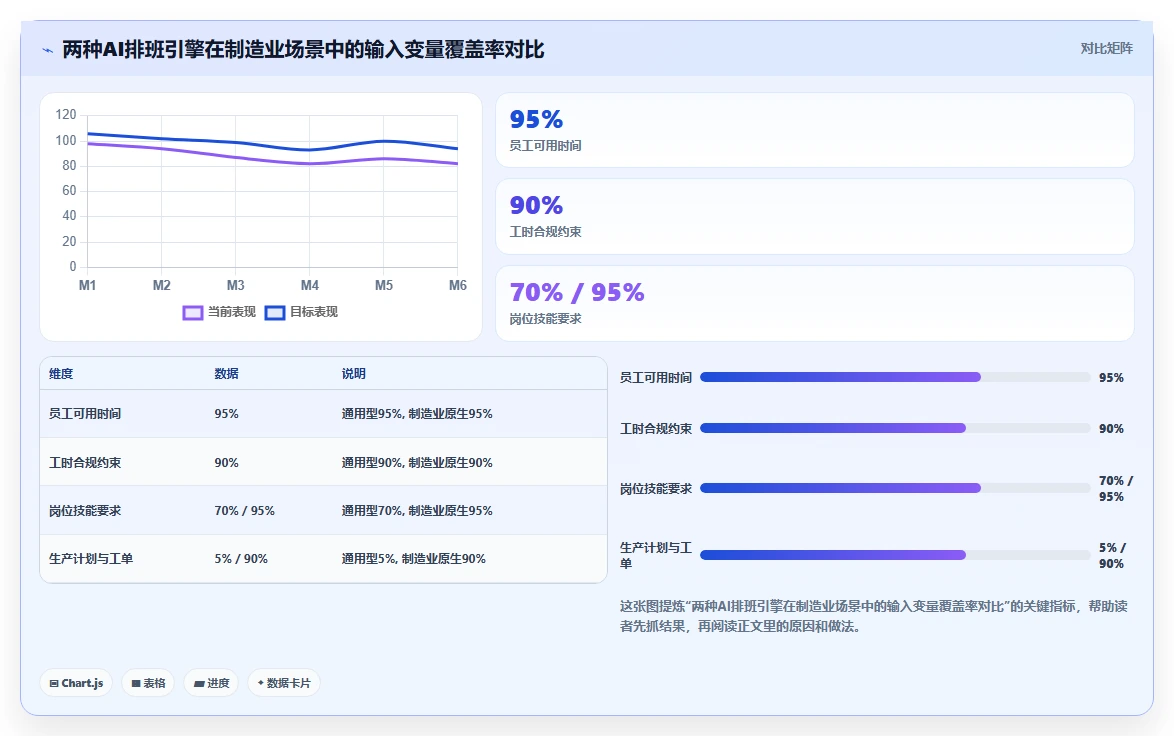Click the 岗位技能要求 progress bar

pyautogui.click(x=895, y=488)
